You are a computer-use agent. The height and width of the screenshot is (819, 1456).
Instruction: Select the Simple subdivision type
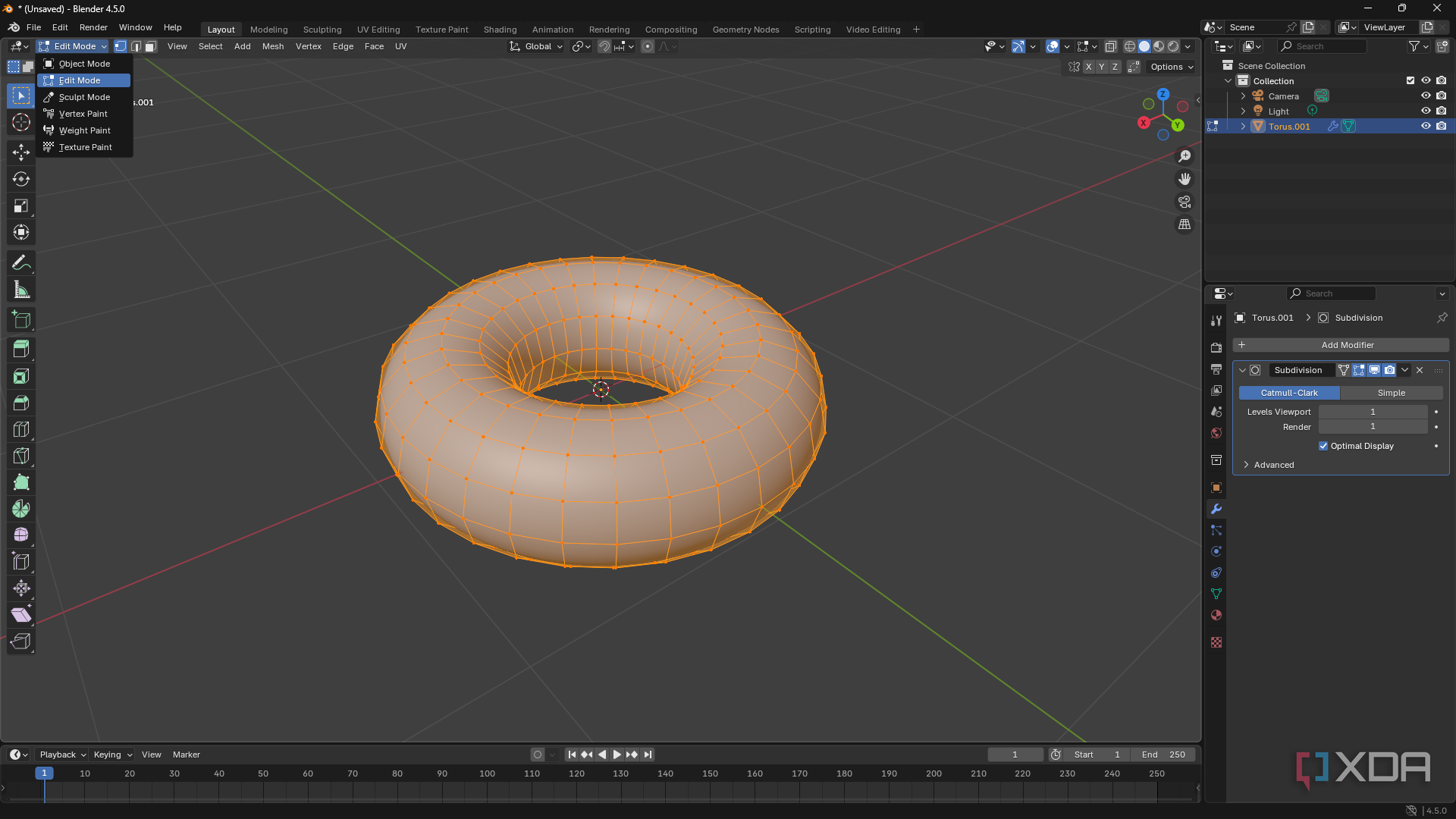[x=1392, y=393]
